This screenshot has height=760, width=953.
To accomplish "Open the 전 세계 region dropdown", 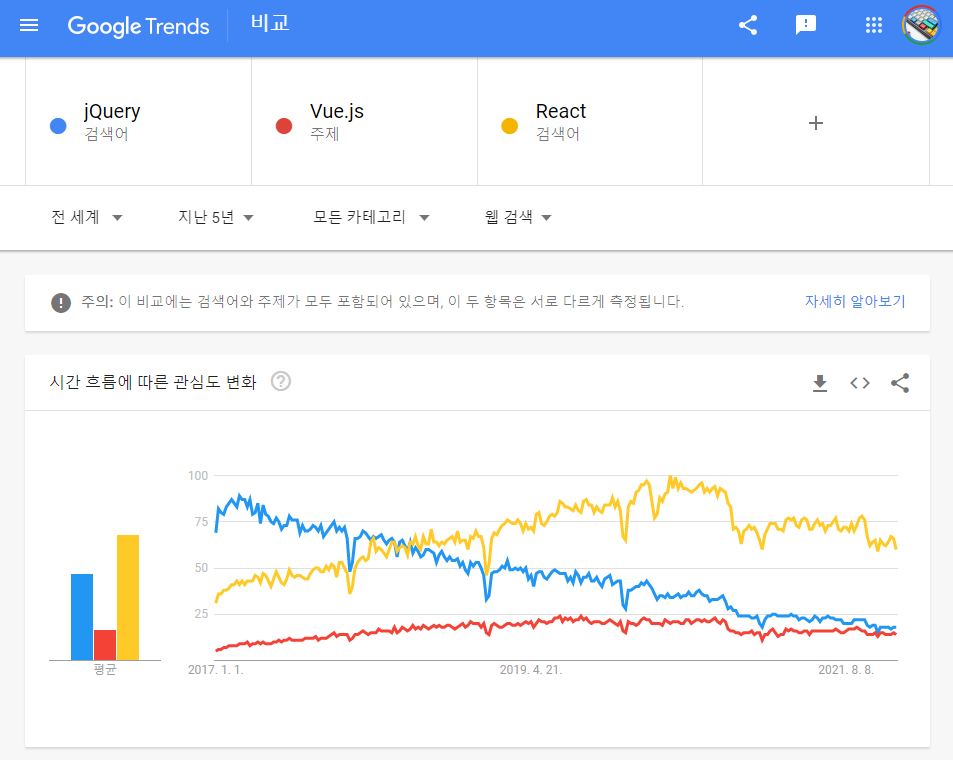I will click(87, 217).
